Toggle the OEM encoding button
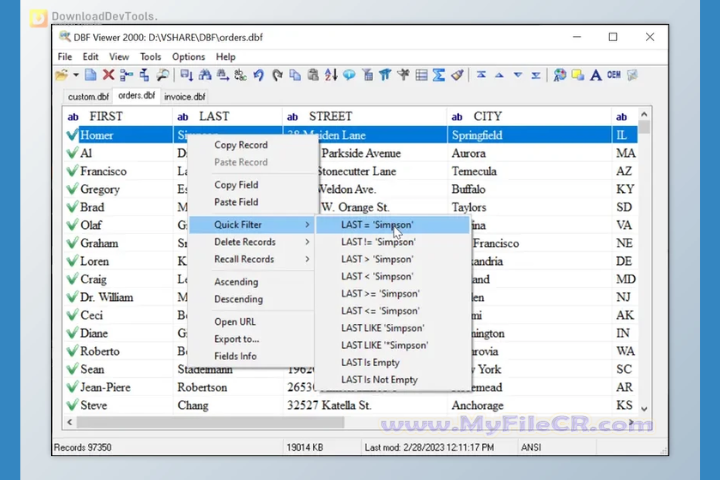 614,75
